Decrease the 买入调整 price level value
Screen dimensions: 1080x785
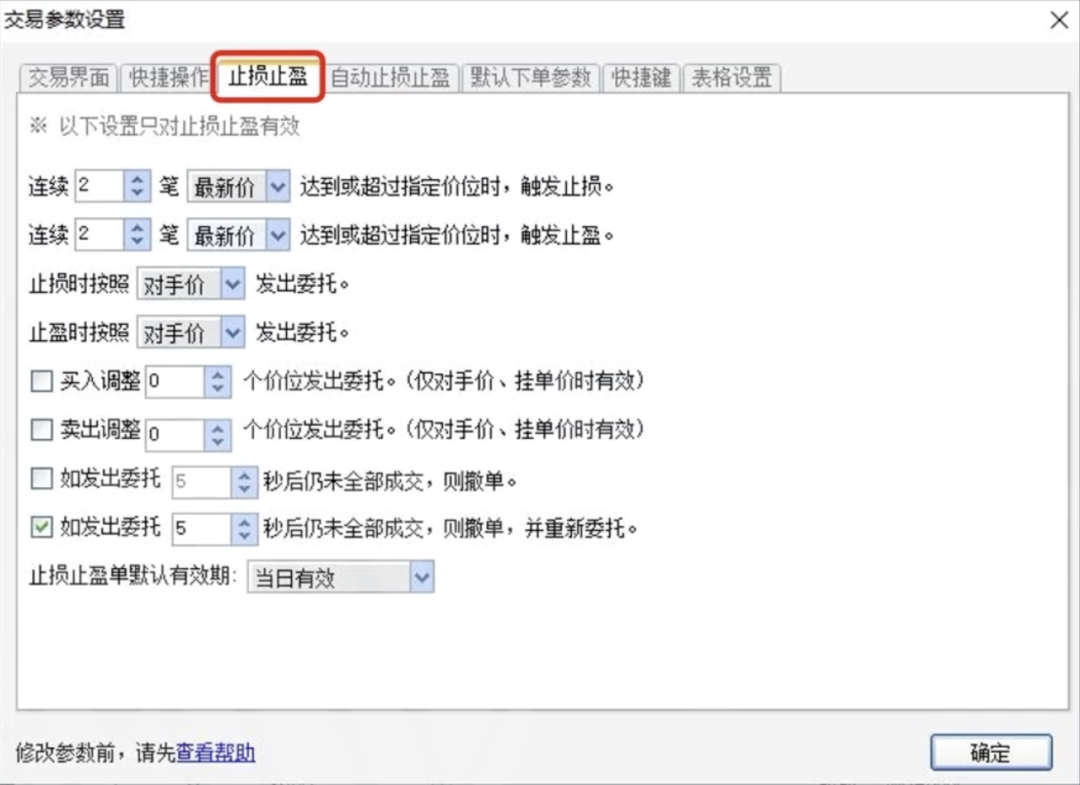(x=218, y=388)
